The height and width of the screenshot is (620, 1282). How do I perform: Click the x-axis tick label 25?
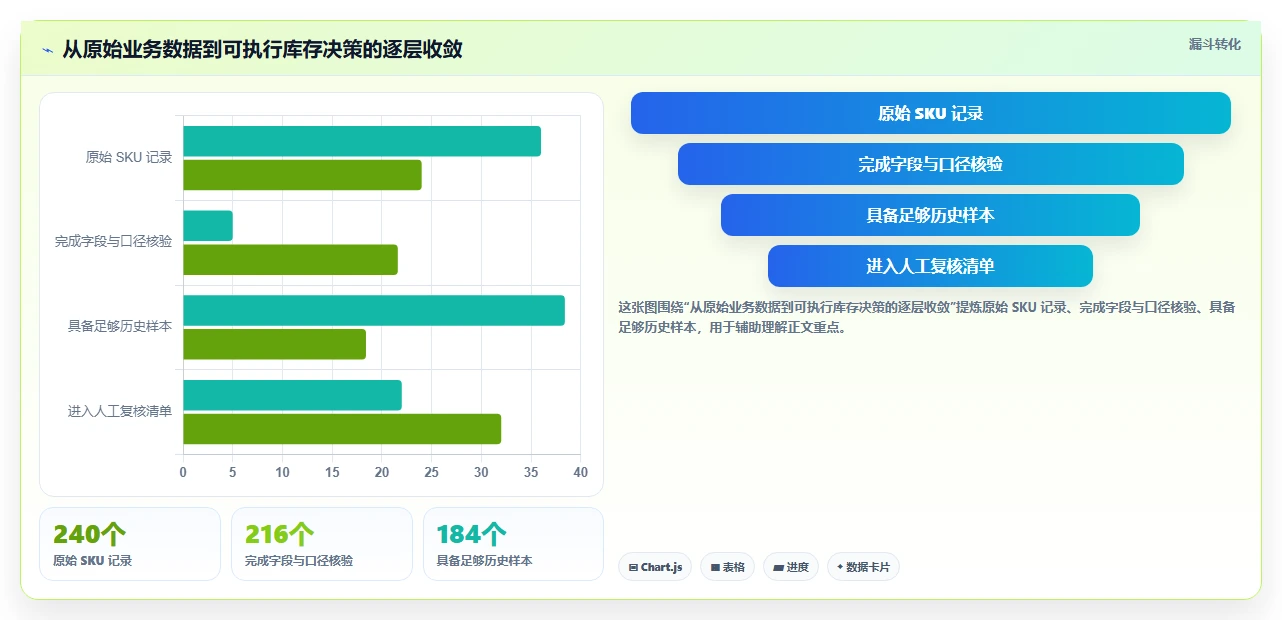click(x=431, y=472)
